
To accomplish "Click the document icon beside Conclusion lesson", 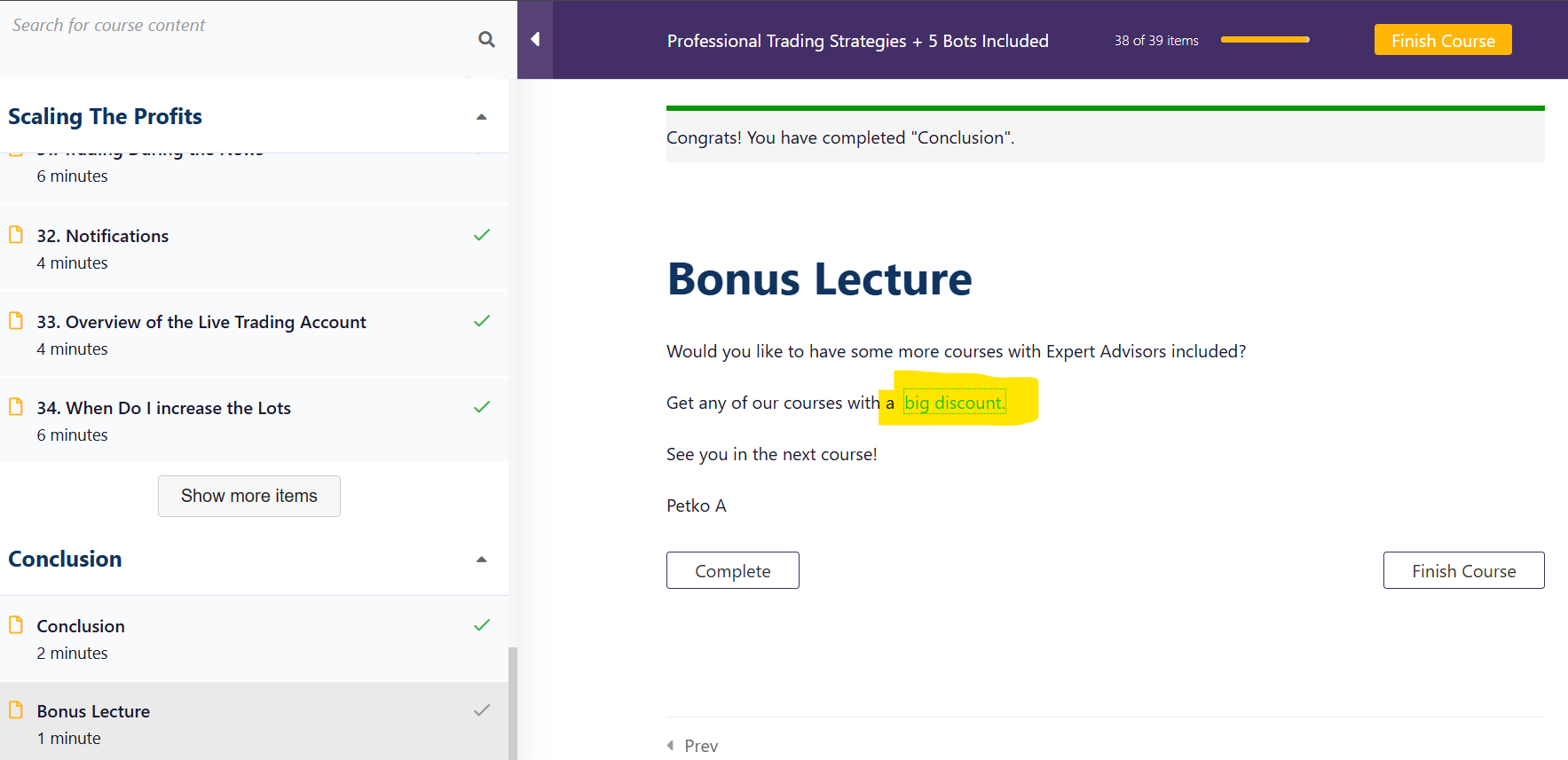I will 16,625.
